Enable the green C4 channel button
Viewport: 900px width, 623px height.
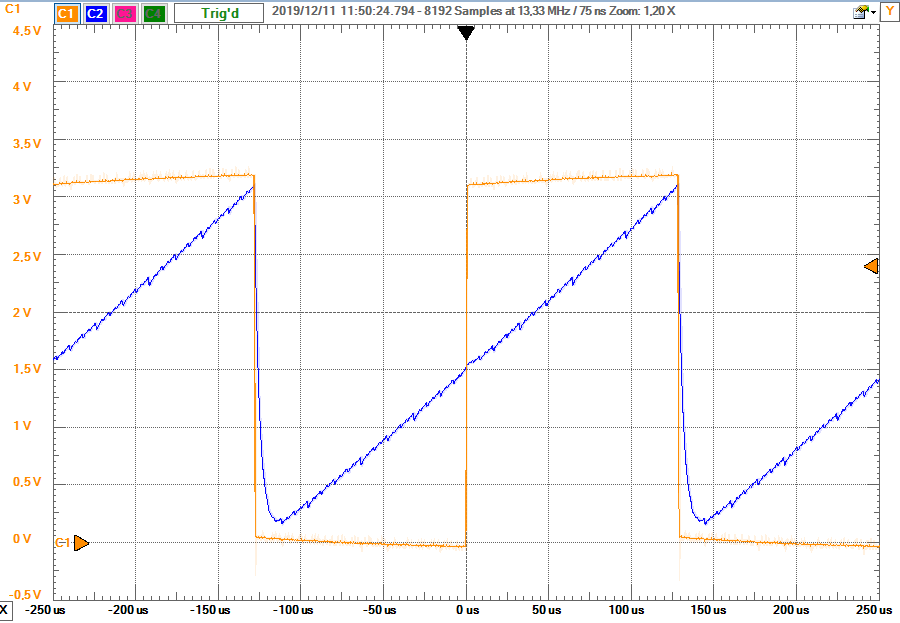(154, 14)
